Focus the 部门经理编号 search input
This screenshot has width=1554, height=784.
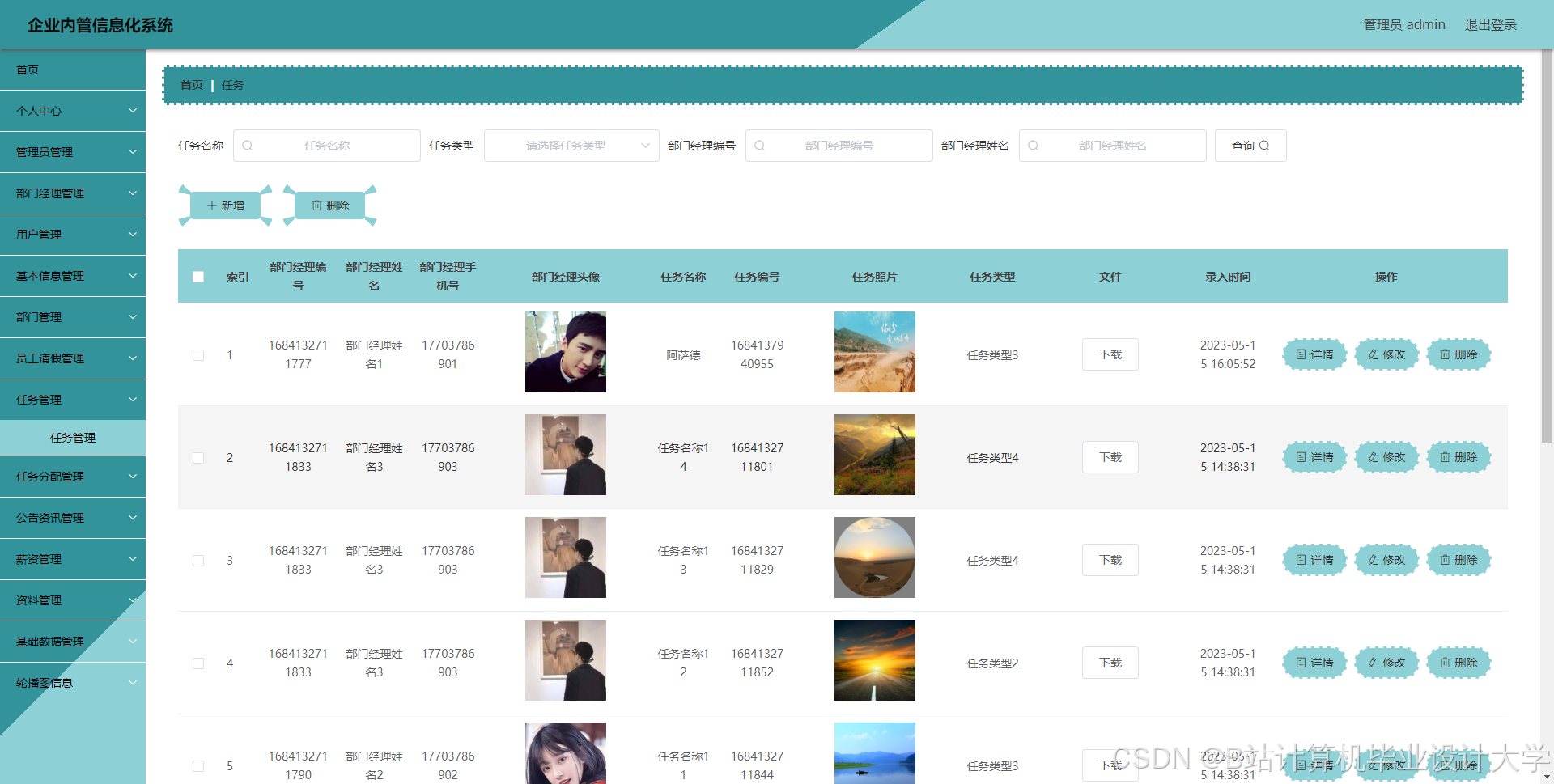pos(839,146)
